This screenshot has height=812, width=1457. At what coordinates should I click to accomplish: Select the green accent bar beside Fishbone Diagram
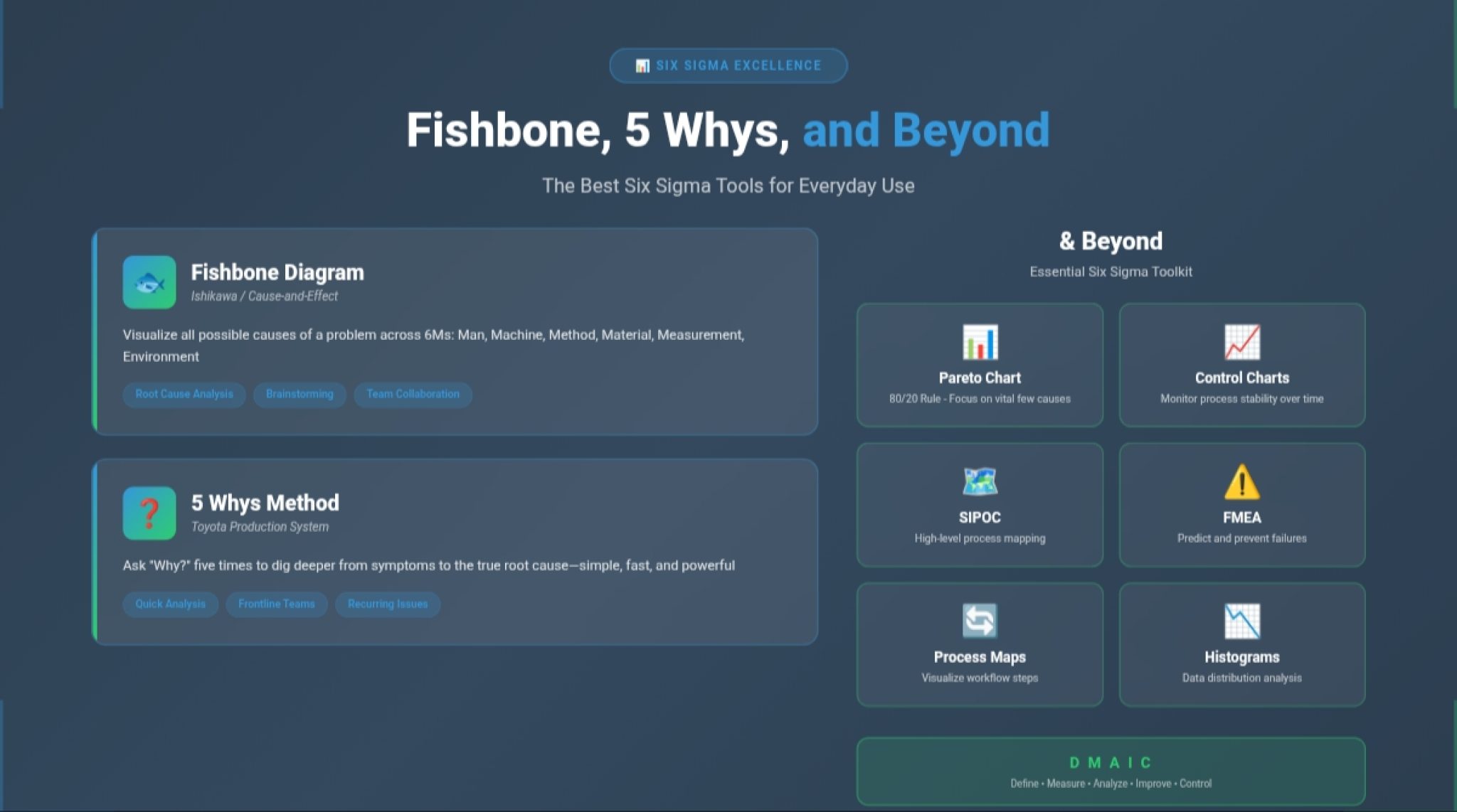[x=95, y=331]
